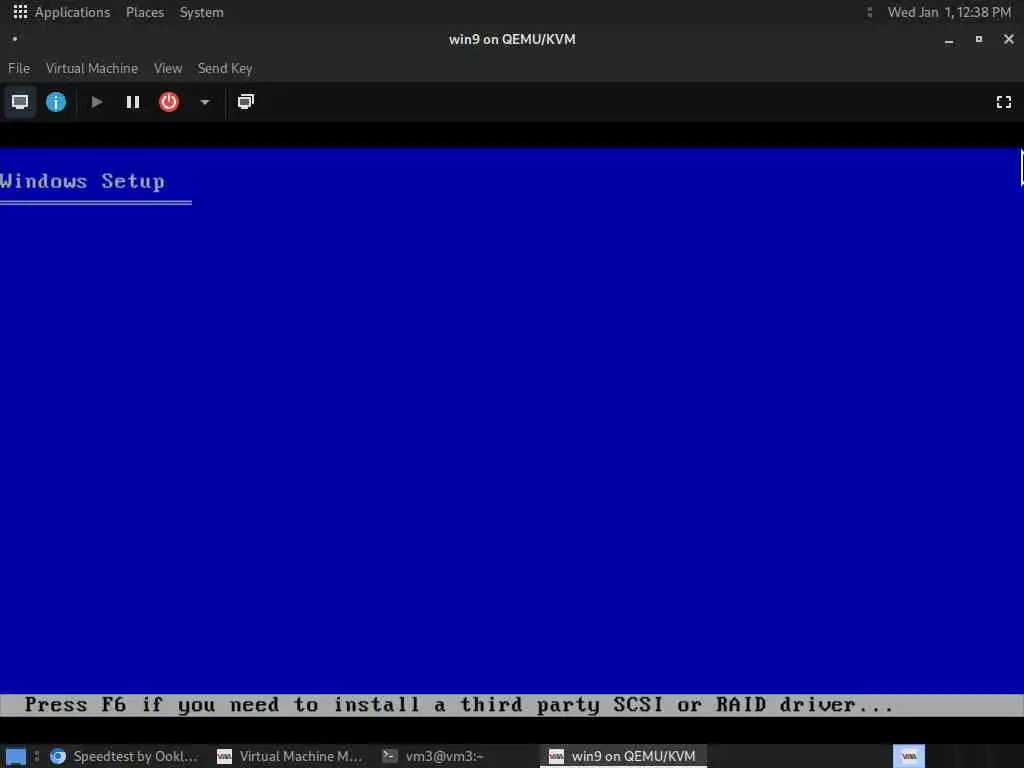Click the virt-manager tray icon at bottom right
1024x768 pixels.
909,756
